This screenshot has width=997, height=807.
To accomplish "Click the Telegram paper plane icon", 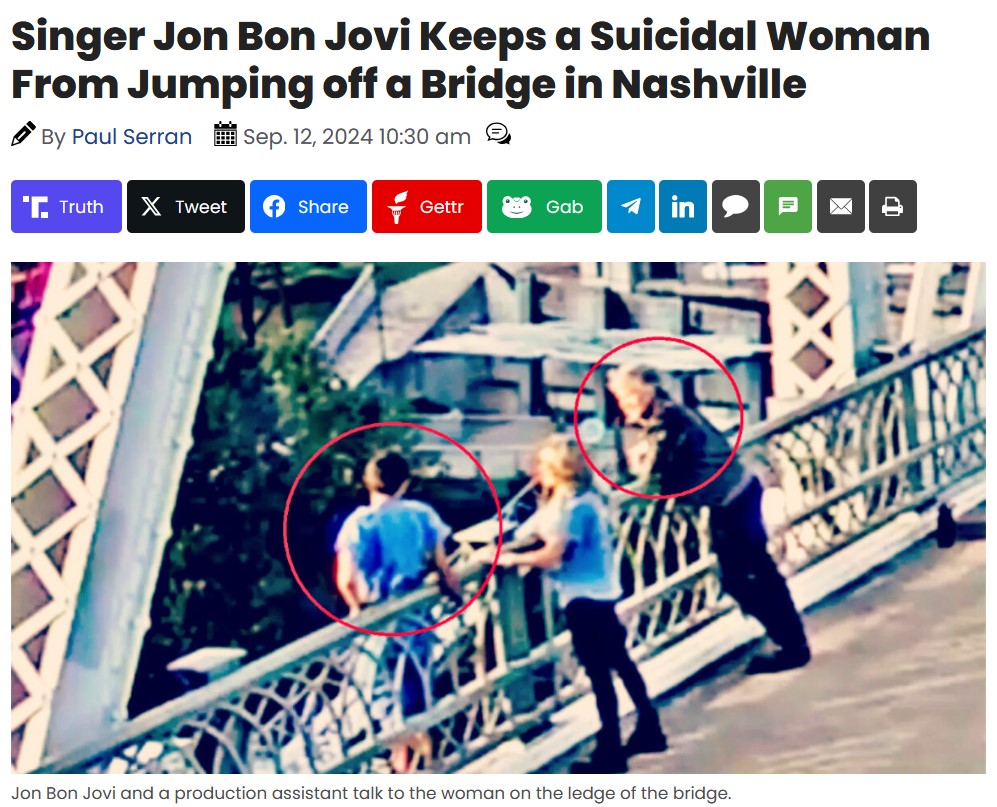I will pyautogui.click(x=631, y=207).
